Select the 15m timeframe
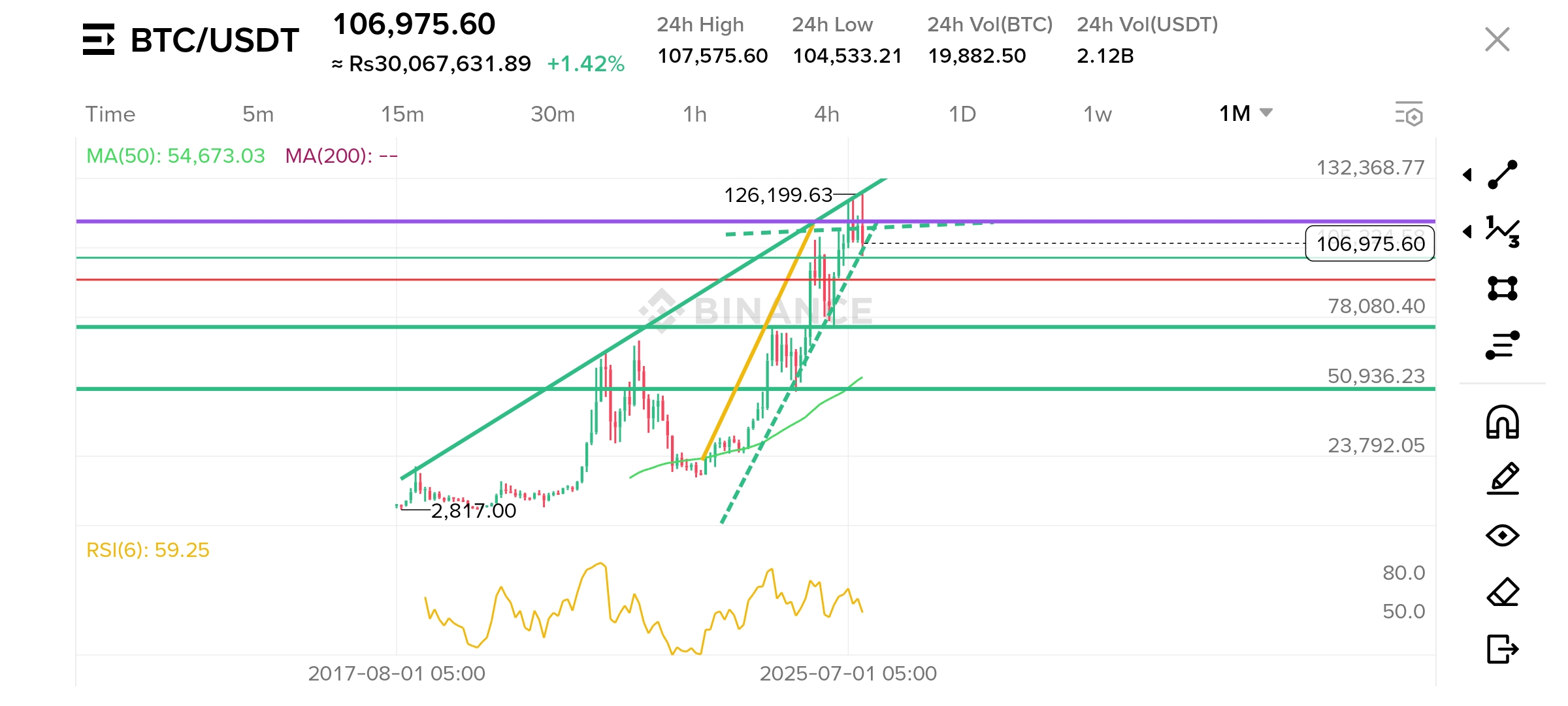 (402, 114)
